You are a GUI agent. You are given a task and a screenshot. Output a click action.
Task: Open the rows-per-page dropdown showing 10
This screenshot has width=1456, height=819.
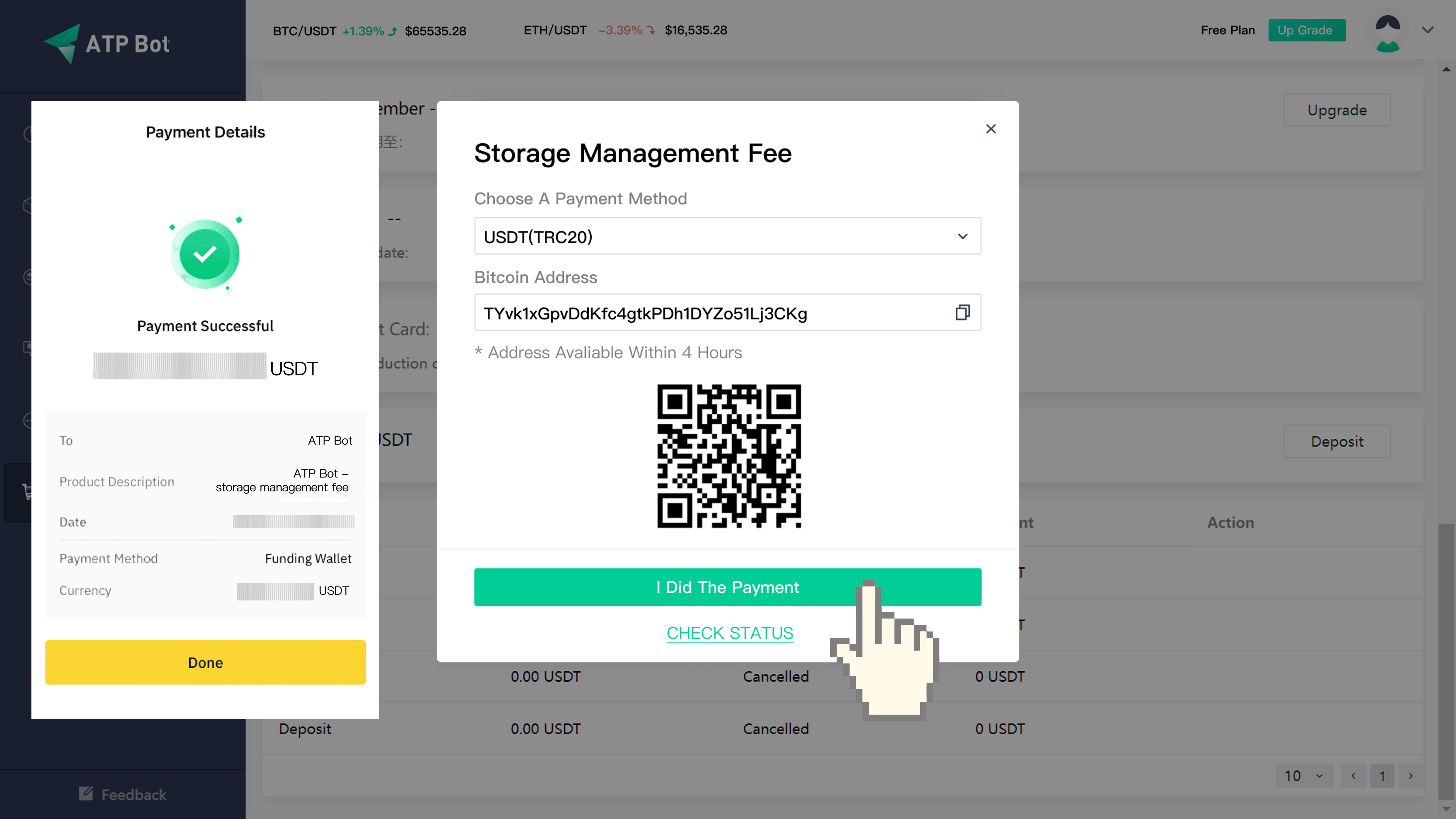coord(1304,776)
